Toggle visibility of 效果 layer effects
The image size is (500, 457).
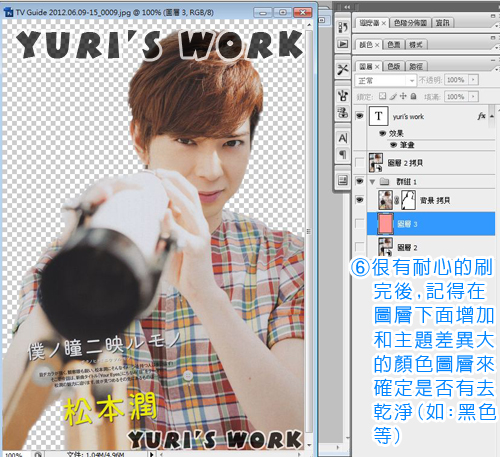tap(382, 133)
